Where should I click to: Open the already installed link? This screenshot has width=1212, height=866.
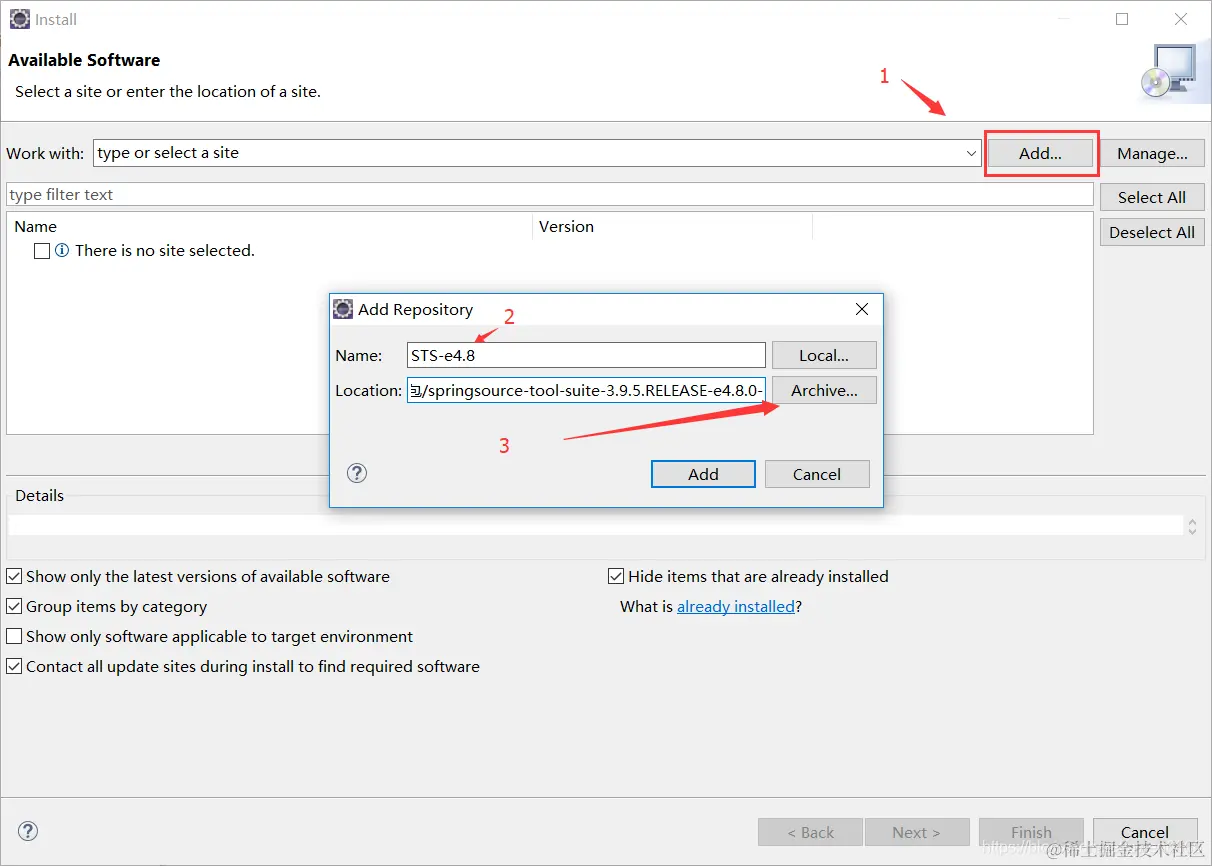click(x=736, y=606)
